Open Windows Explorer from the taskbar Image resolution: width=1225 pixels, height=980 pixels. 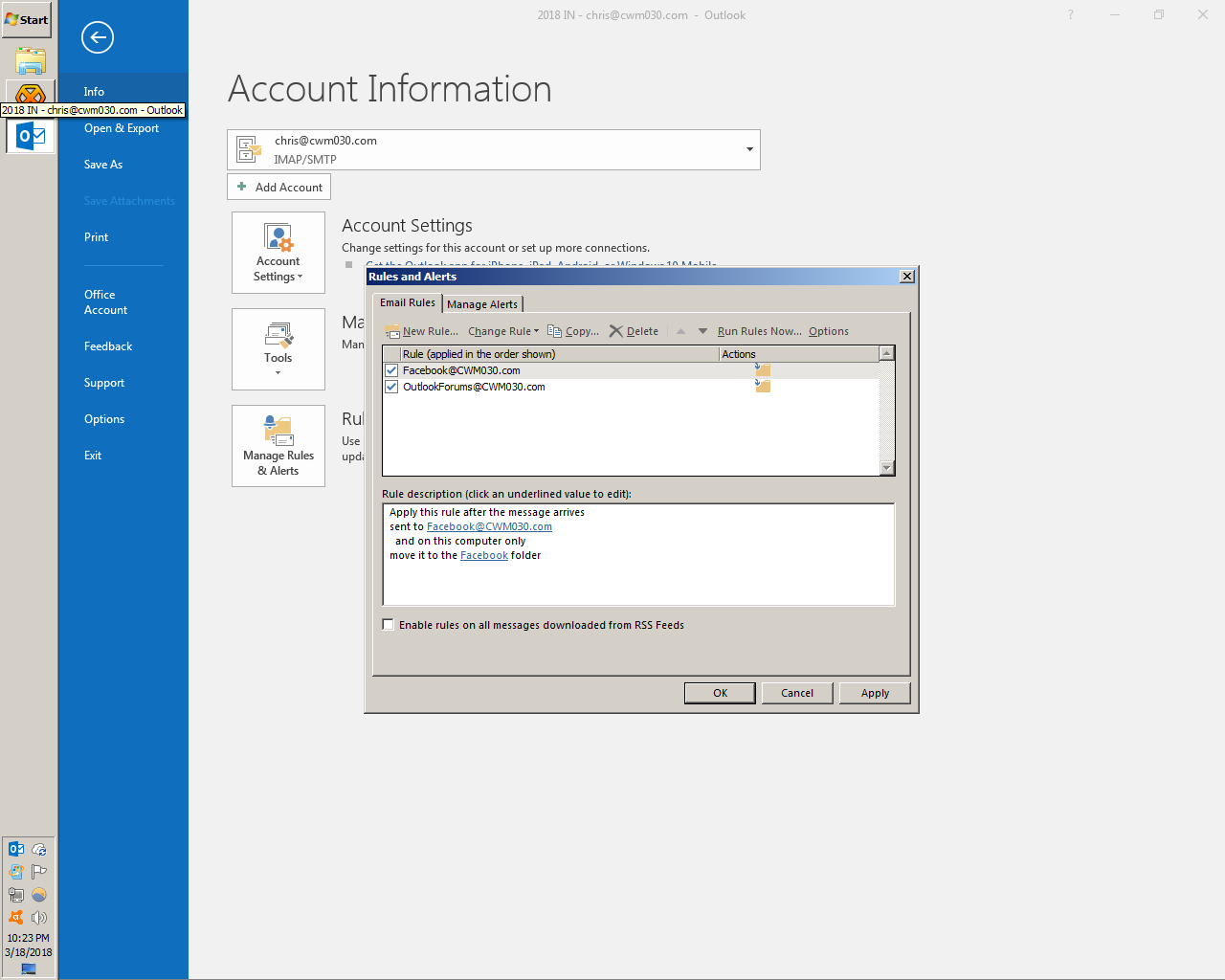[30, 61]
